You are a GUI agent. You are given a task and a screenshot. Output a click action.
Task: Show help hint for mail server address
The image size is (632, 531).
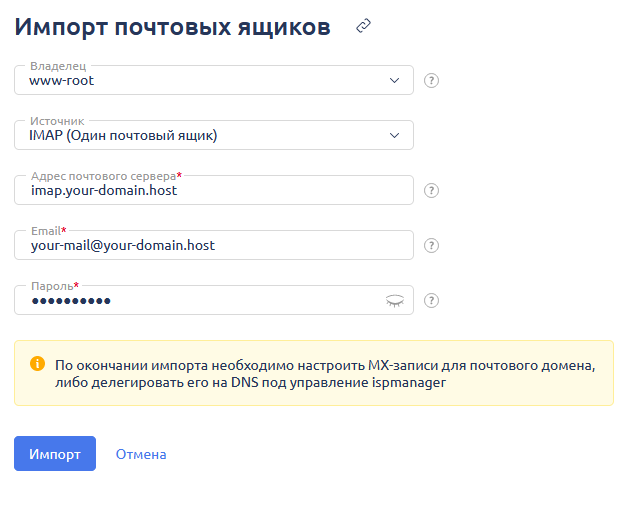pos(431,190)
